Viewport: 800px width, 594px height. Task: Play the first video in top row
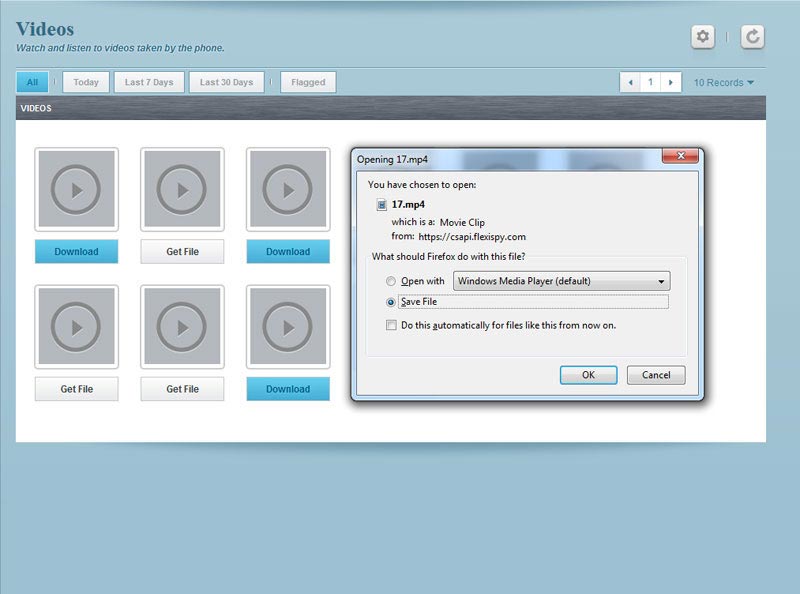tap(76, 189)
